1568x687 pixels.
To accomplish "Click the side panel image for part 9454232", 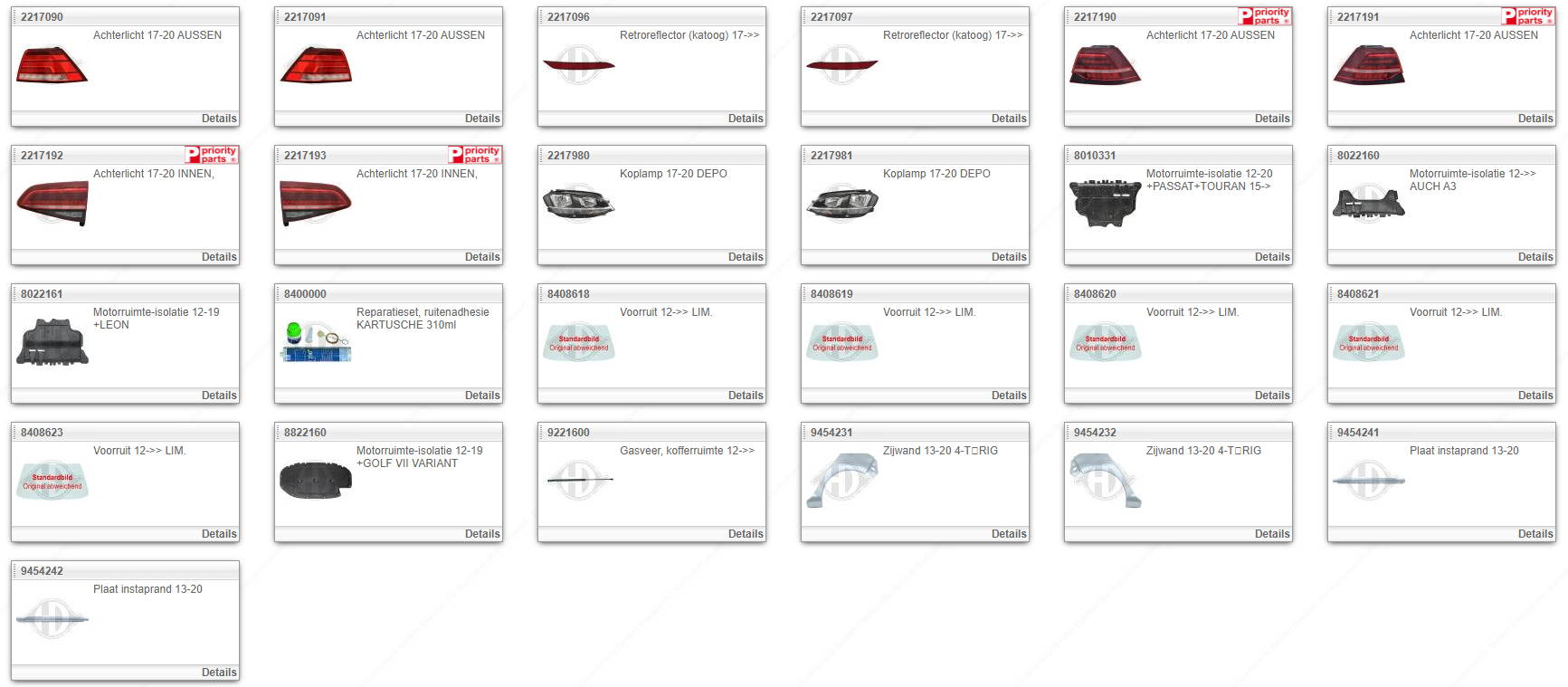I will [1105, 480].
